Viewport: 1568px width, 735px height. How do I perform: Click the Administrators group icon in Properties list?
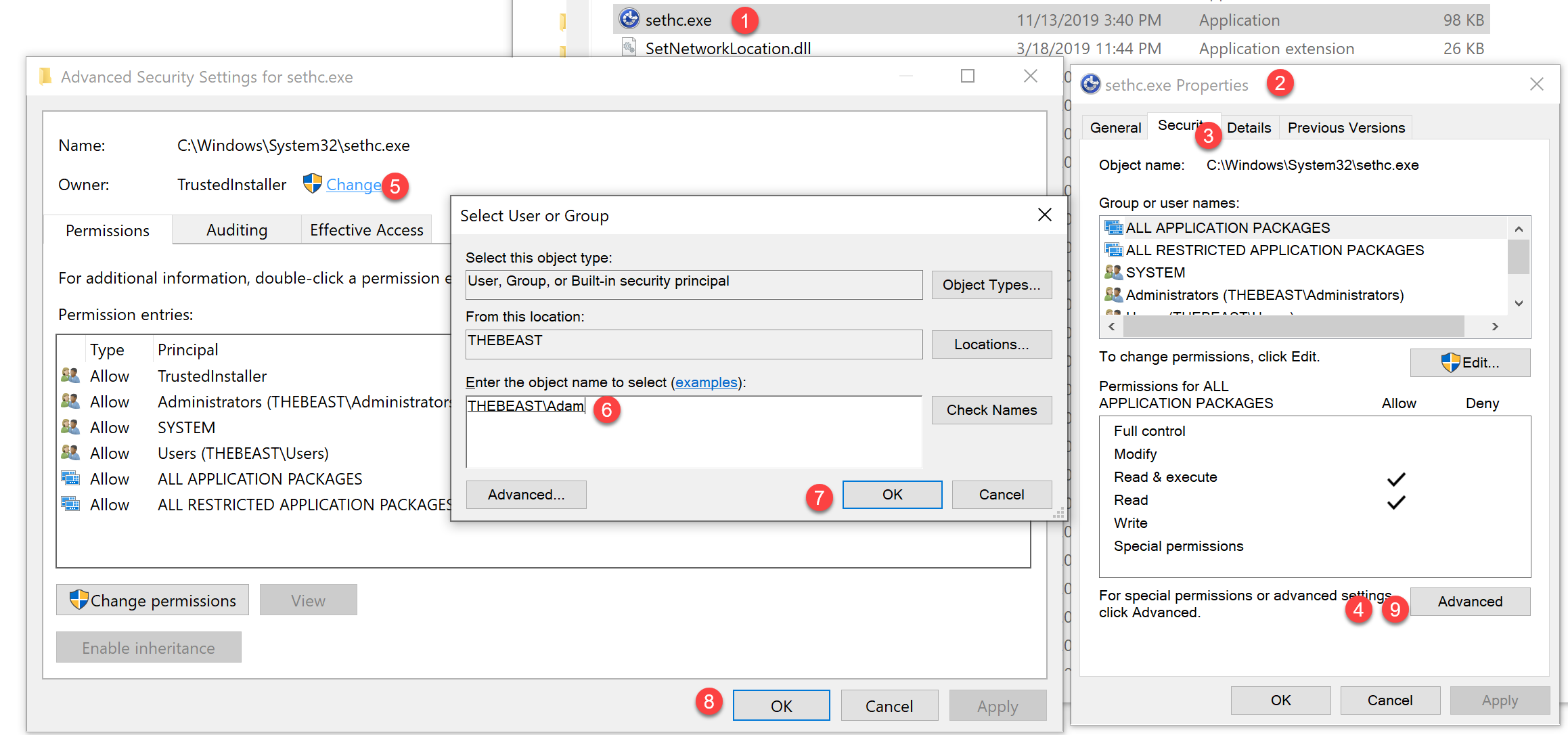(x=1113, y=294)
